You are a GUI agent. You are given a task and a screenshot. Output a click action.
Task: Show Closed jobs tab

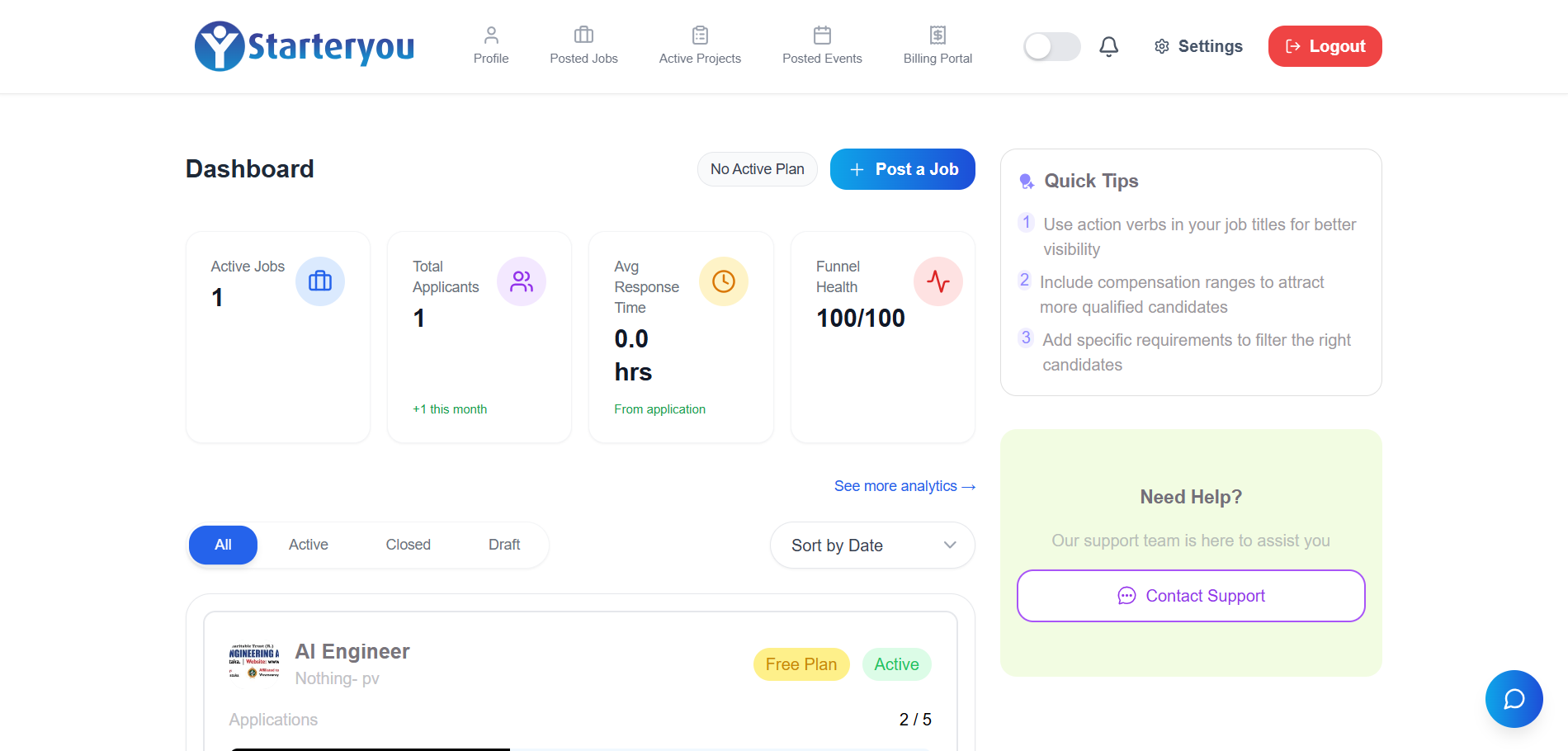coord(408,545)
